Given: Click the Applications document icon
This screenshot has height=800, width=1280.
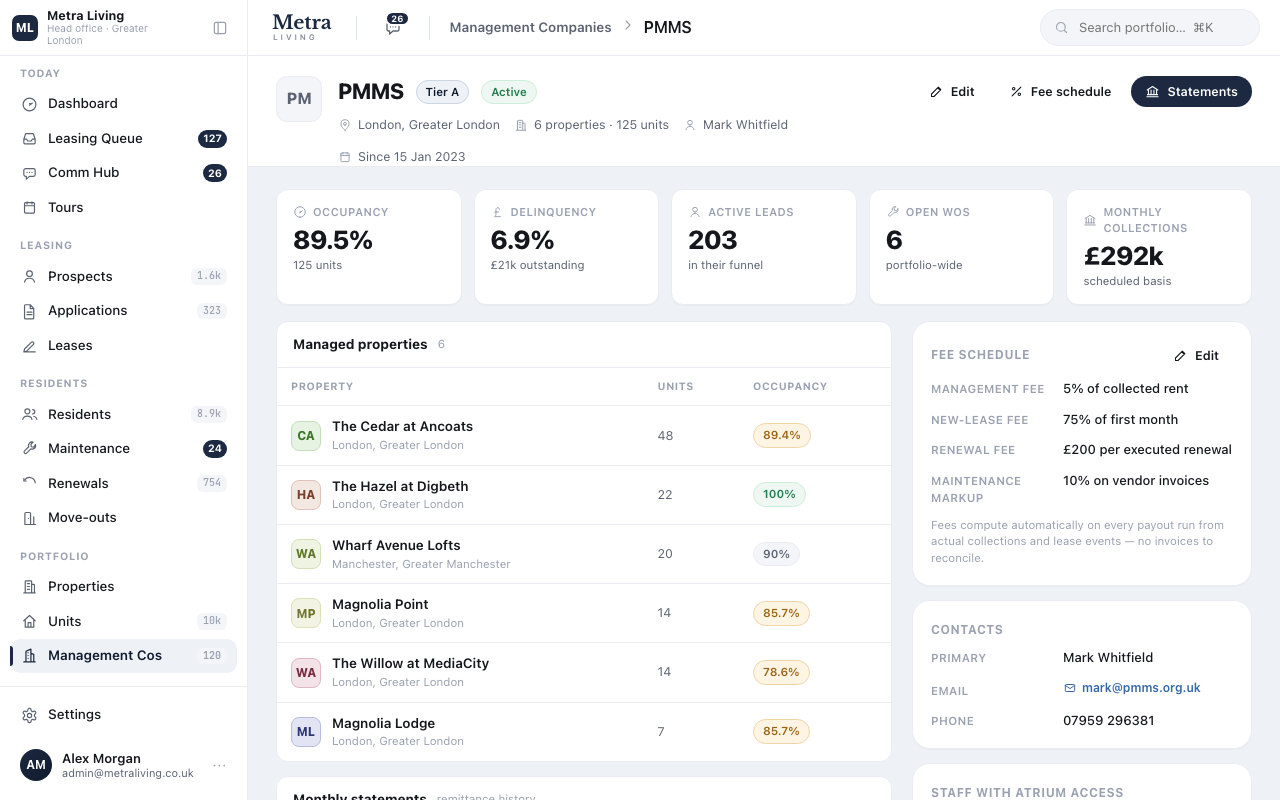Looking at the screenshot, I should pos(30,311).
